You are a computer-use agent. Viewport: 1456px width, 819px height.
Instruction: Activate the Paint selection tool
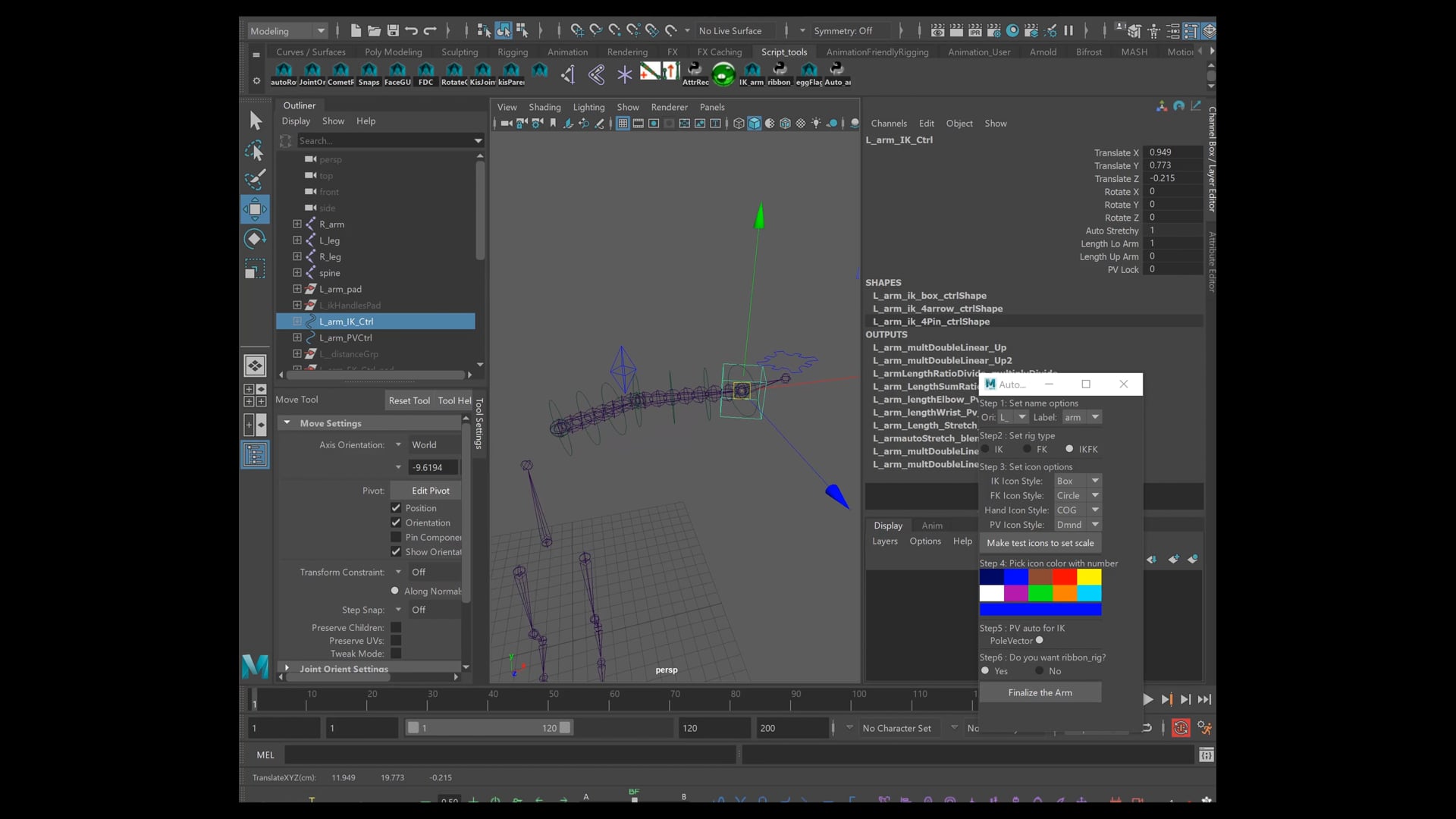coord(256,180)
